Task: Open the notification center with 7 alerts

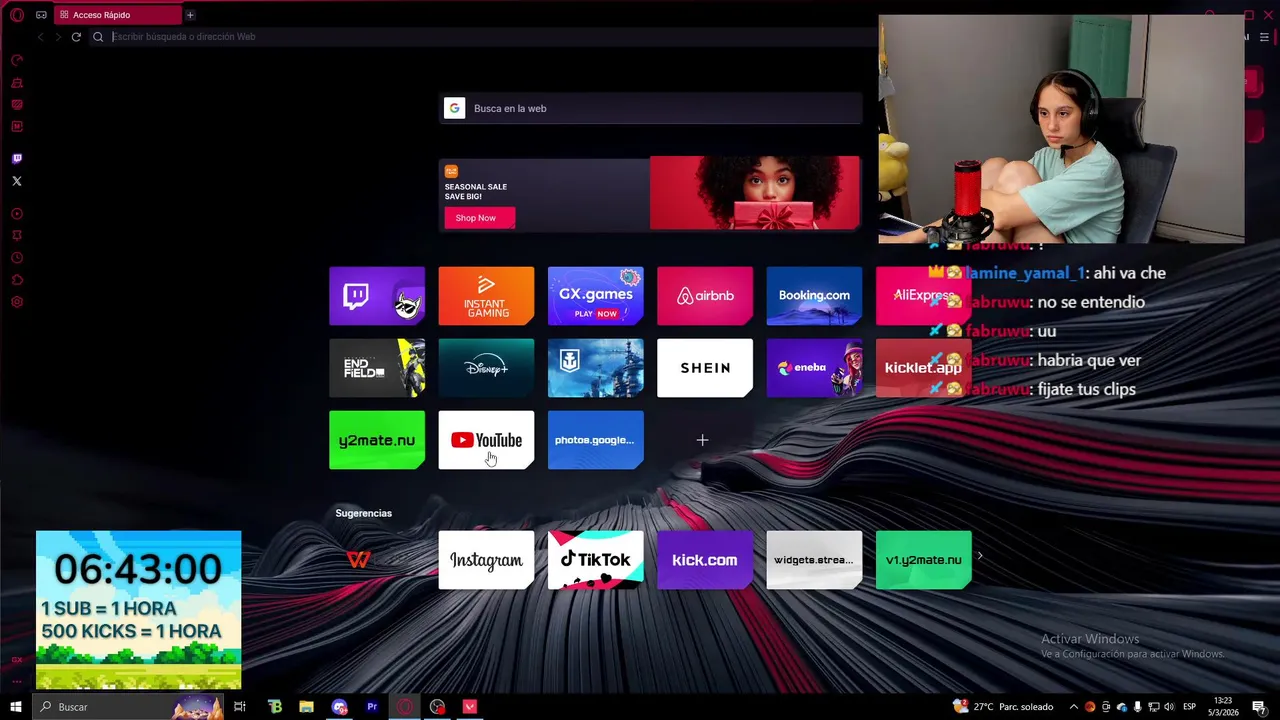Action: coord(1261,707)
